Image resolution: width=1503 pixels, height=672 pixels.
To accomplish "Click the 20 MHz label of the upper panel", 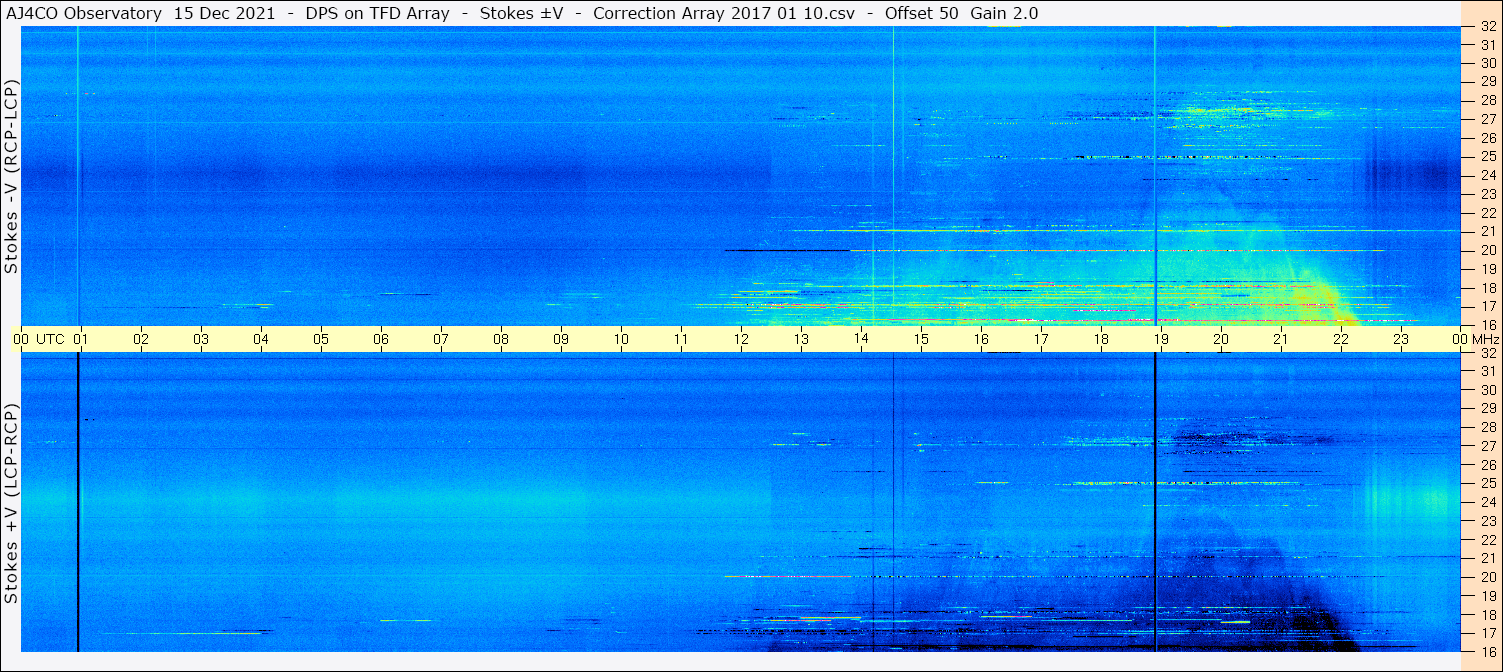I will [1487, 250].
